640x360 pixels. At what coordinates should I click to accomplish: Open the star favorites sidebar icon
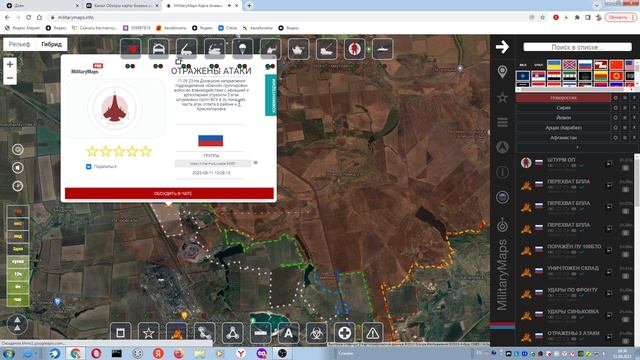coord(502,98)
